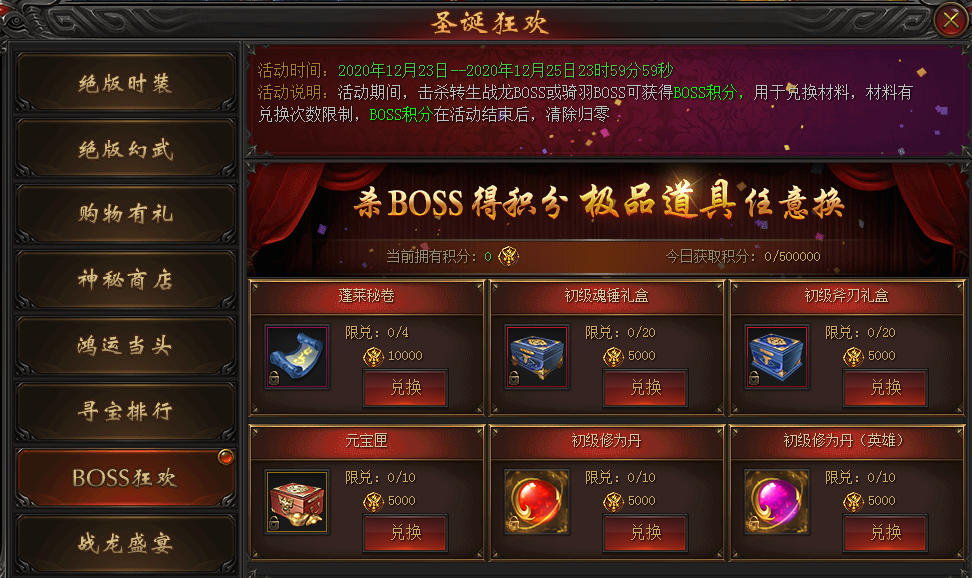972x578 pixels.
Task: Select the 鸿运当头 tab
Action: pyautogui.click(x=125, y=345)
